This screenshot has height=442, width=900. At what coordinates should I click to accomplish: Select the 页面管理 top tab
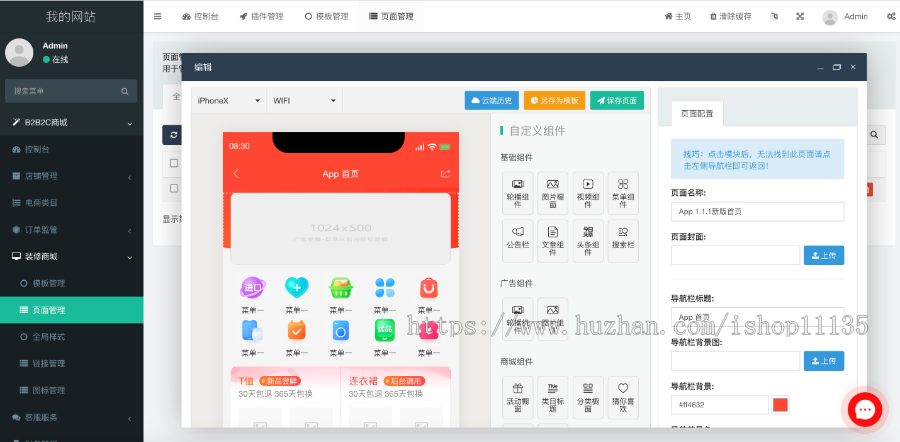click(391, 17)
